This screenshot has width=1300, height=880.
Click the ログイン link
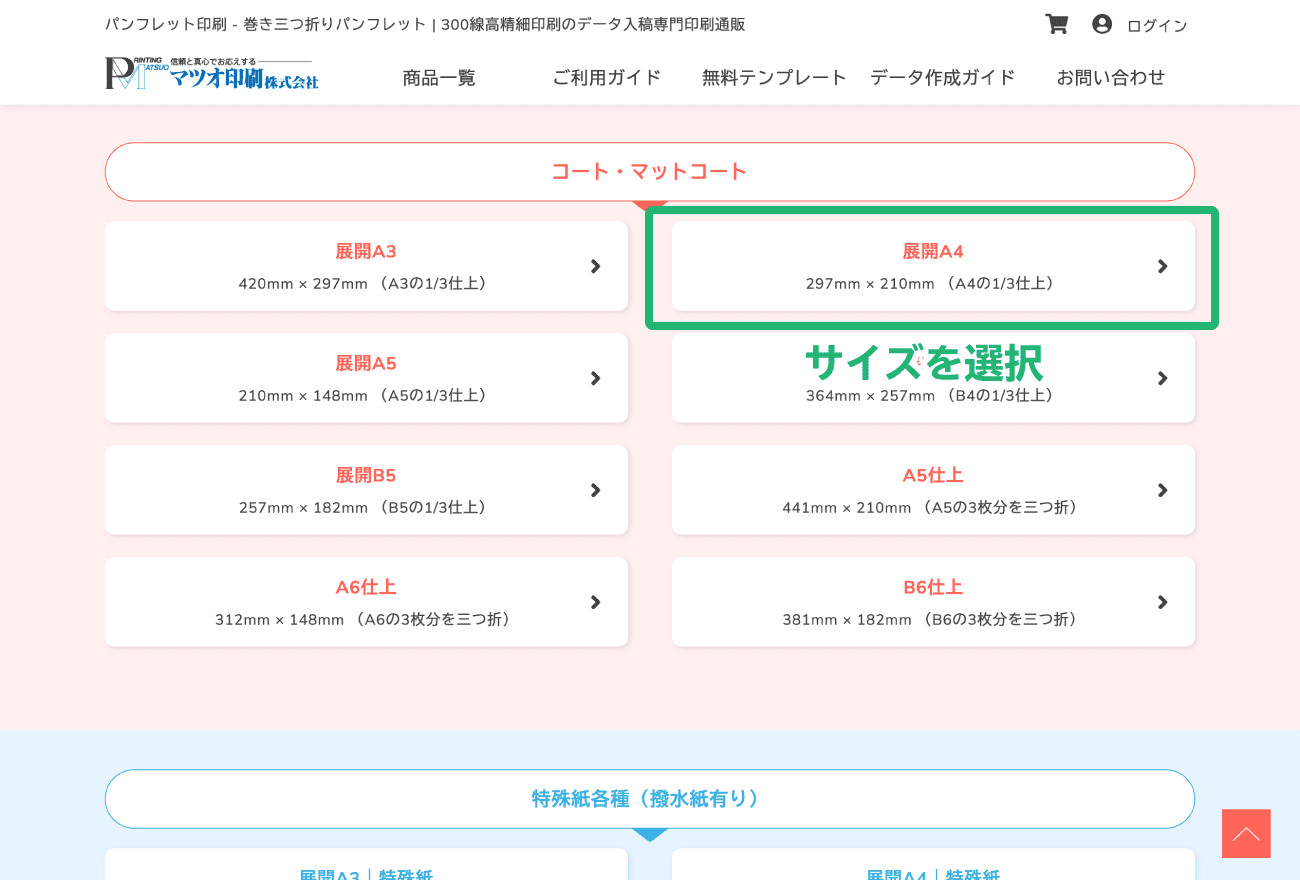point(1156,26)
